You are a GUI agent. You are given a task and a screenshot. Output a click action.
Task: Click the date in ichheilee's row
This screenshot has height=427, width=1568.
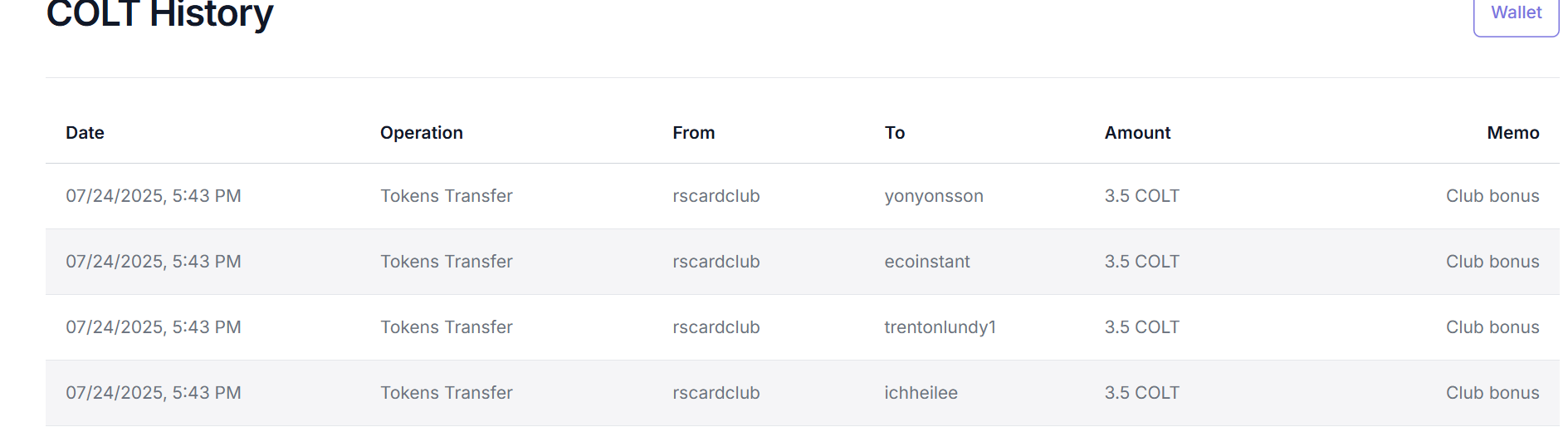pyautogui.click(x=154, y=393)
